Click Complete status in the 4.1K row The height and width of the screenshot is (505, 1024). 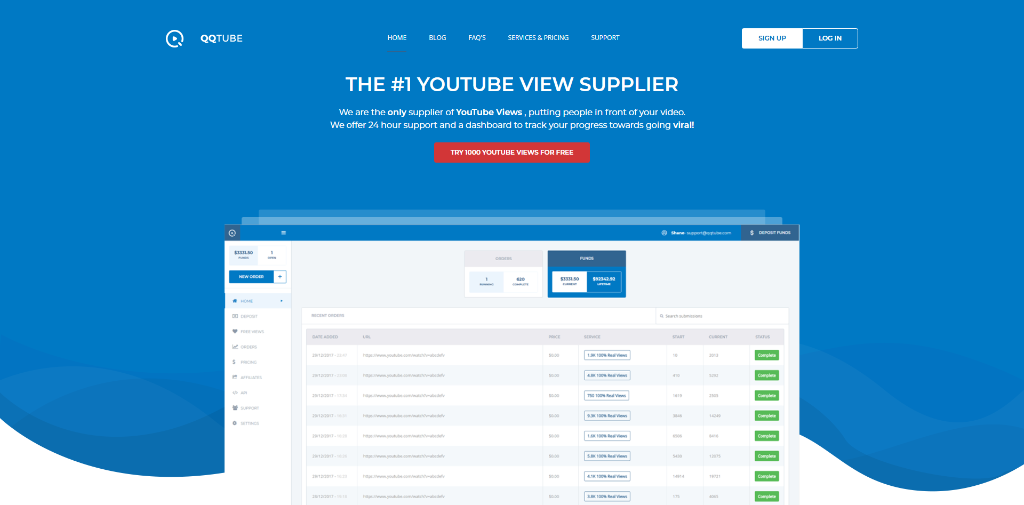tap(767, 476)
